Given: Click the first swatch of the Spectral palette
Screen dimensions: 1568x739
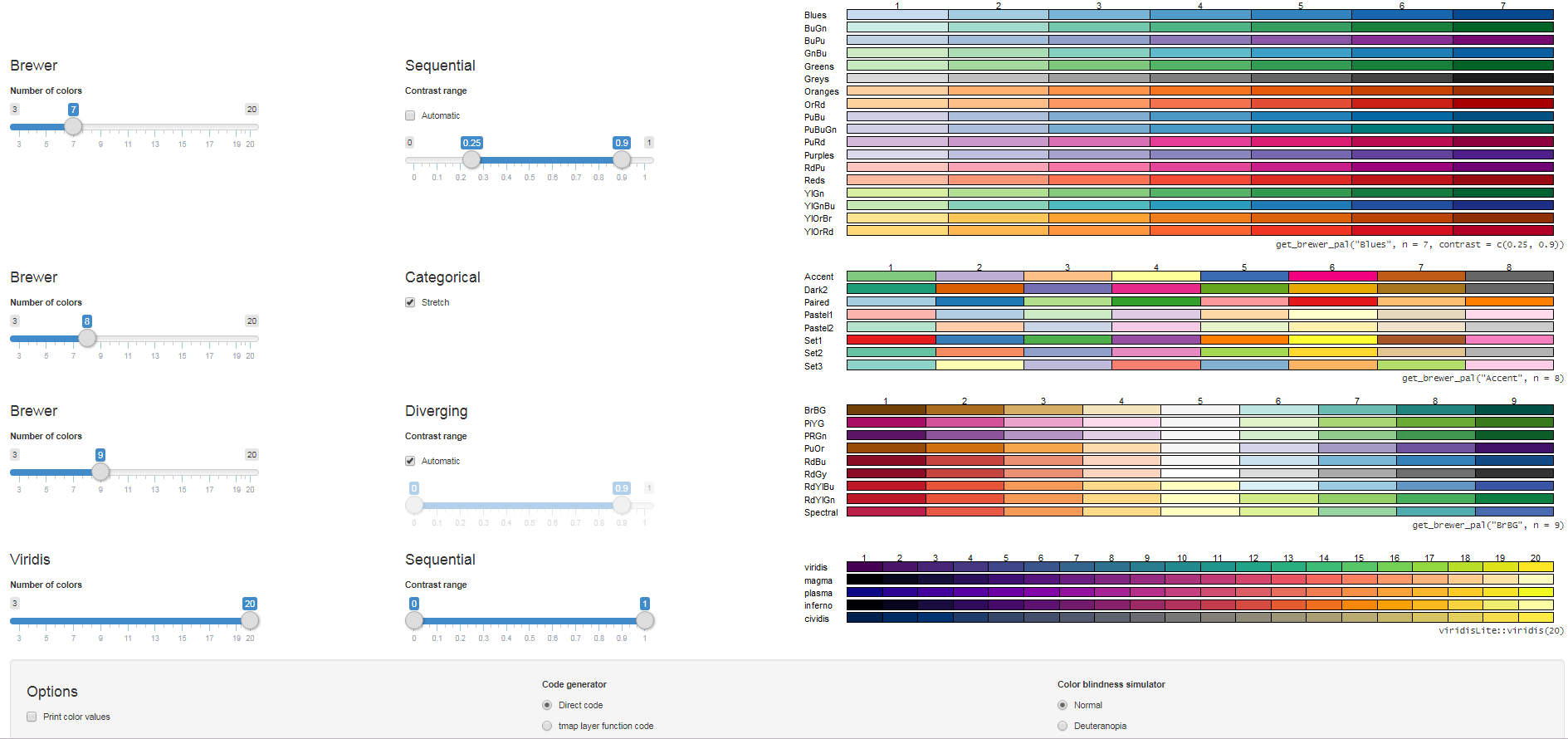Looking at the screenshot, I should pyautogui.click(x=886, y=512).
